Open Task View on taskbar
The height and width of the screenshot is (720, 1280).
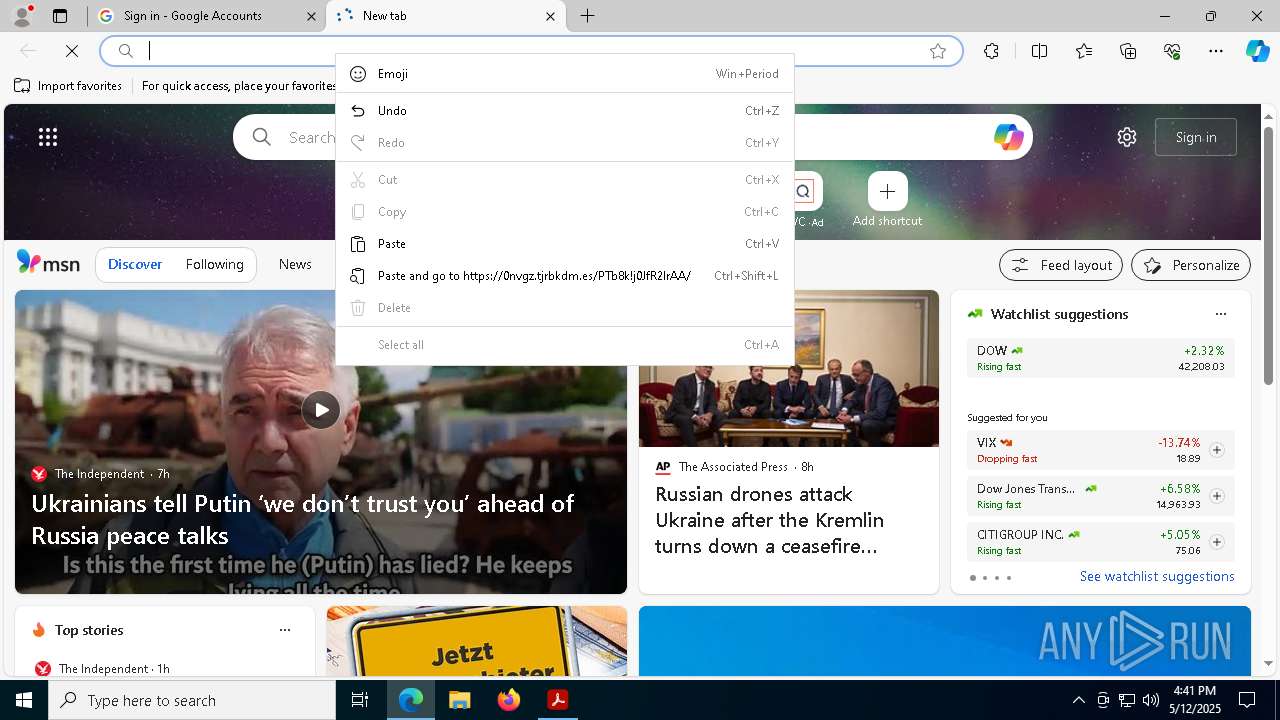pos(360,700)
